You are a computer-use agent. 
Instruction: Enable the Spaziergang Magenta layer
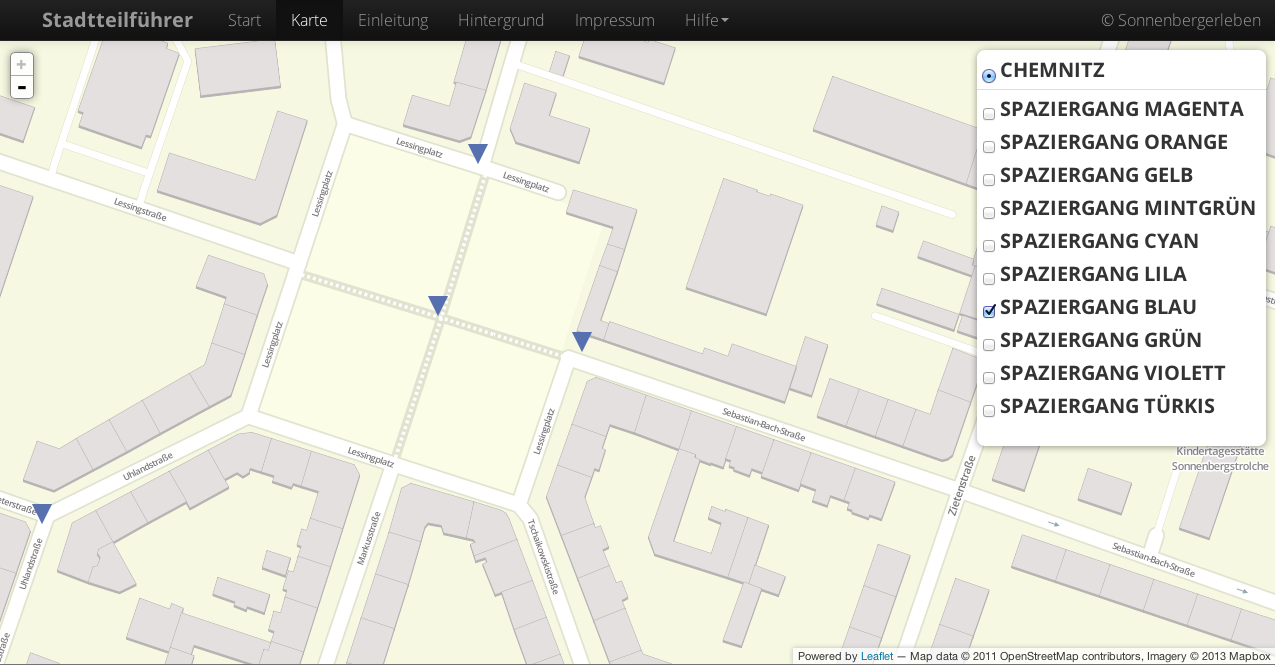[x=989, y=113]
